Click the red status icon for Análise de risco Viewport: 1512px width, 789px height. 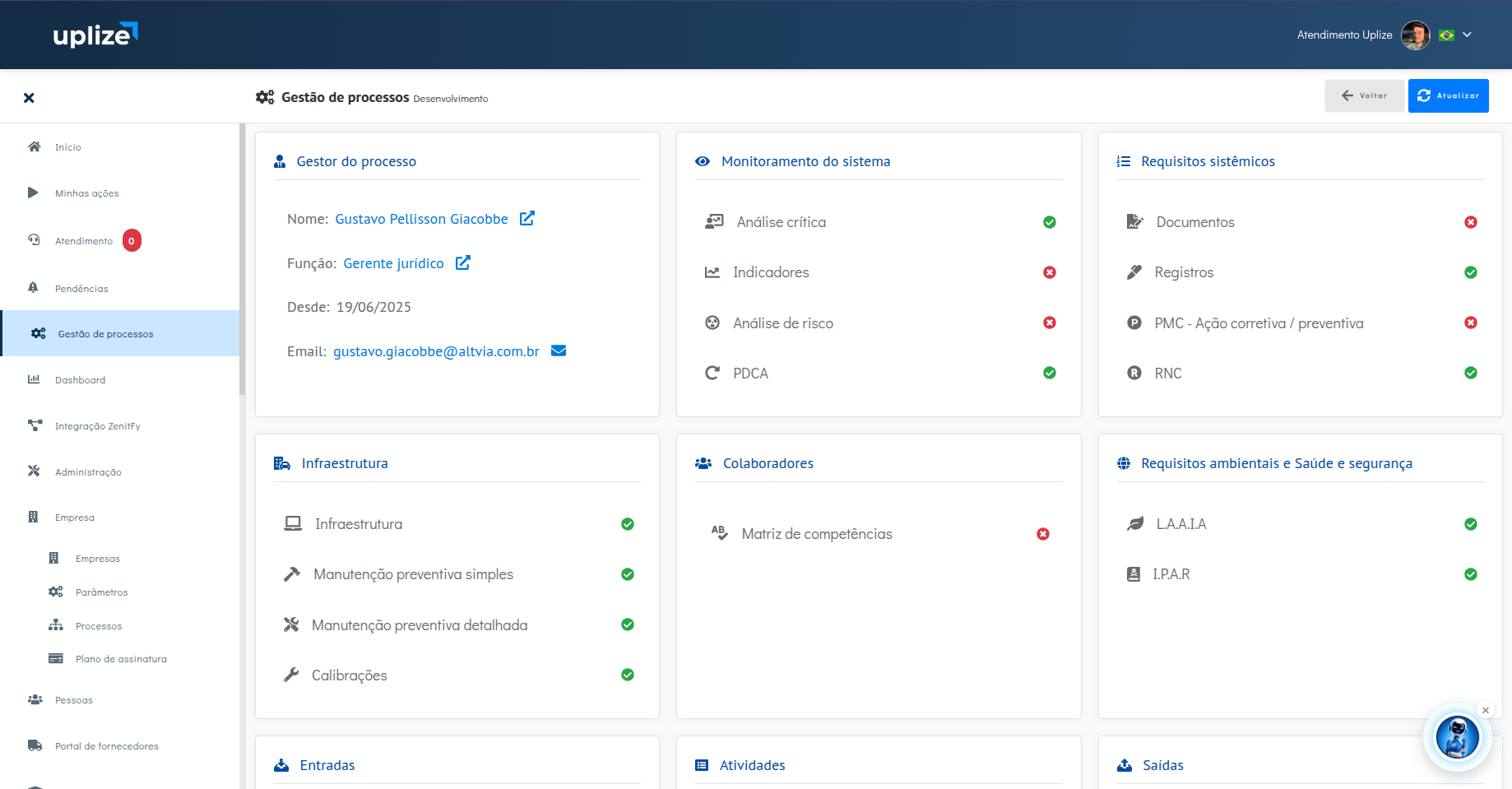(1050, 323)
